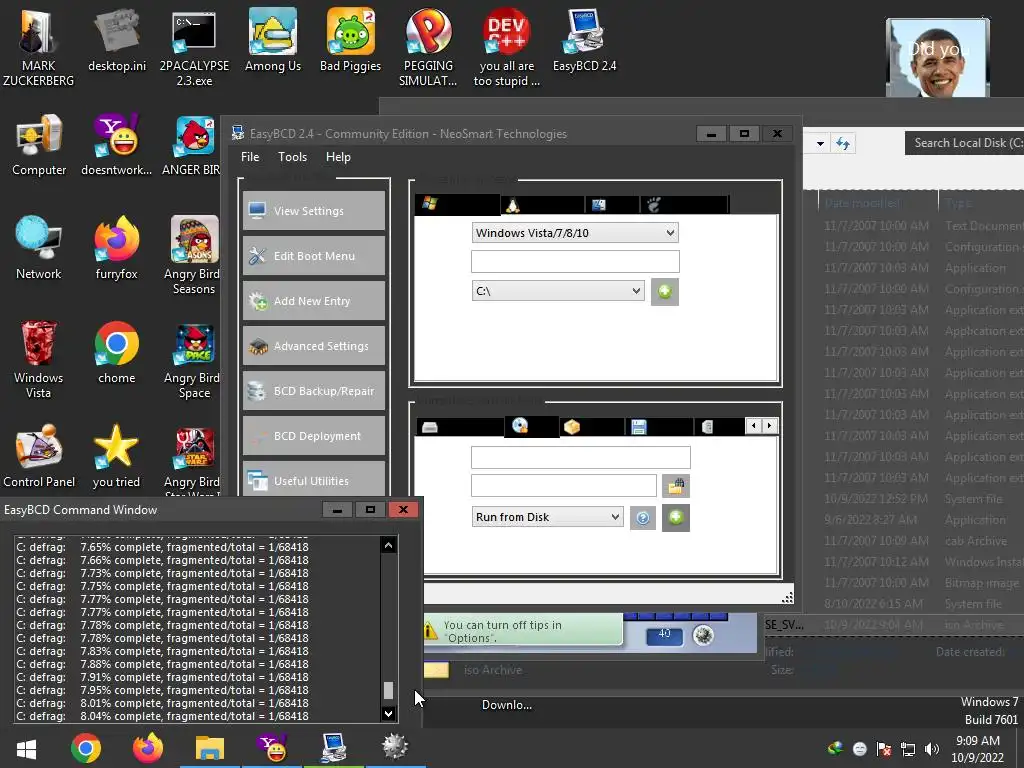Screen dimensions: 1024x768
Task: Select doesntwork... Yahoo desktop shortcut
Action: pos(117,144)
